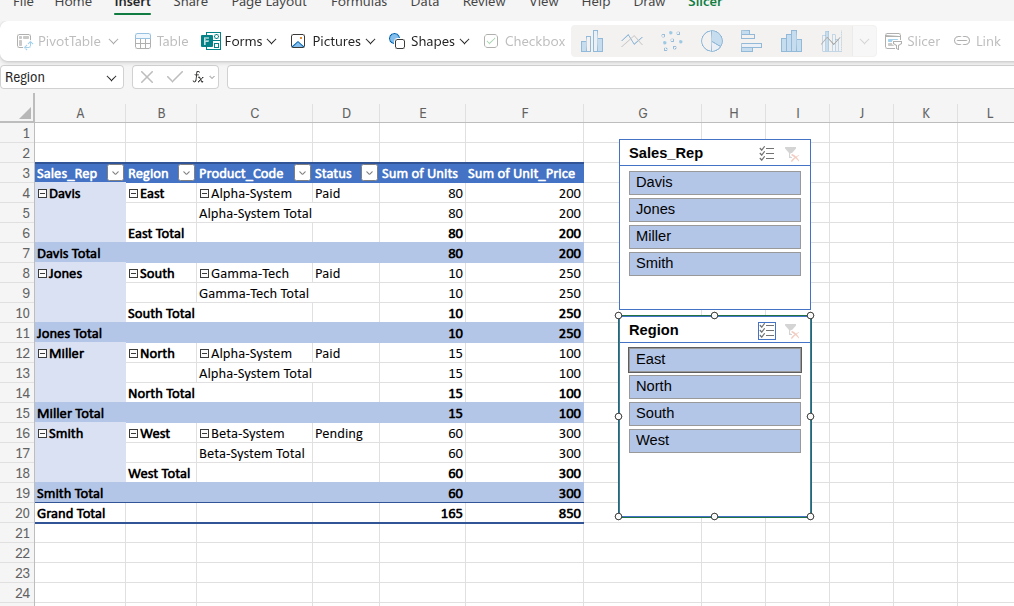The width and height of the screenshot is (1014, 606).
Task: Click the Checkbox insert control
Action: tap(524, 41)
